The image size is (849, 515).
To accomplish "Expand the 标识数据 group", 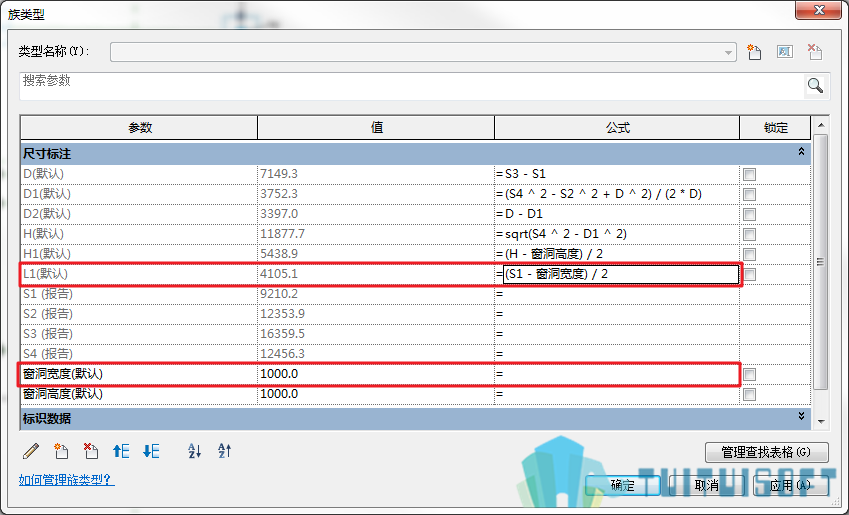I will pos(801,416).
